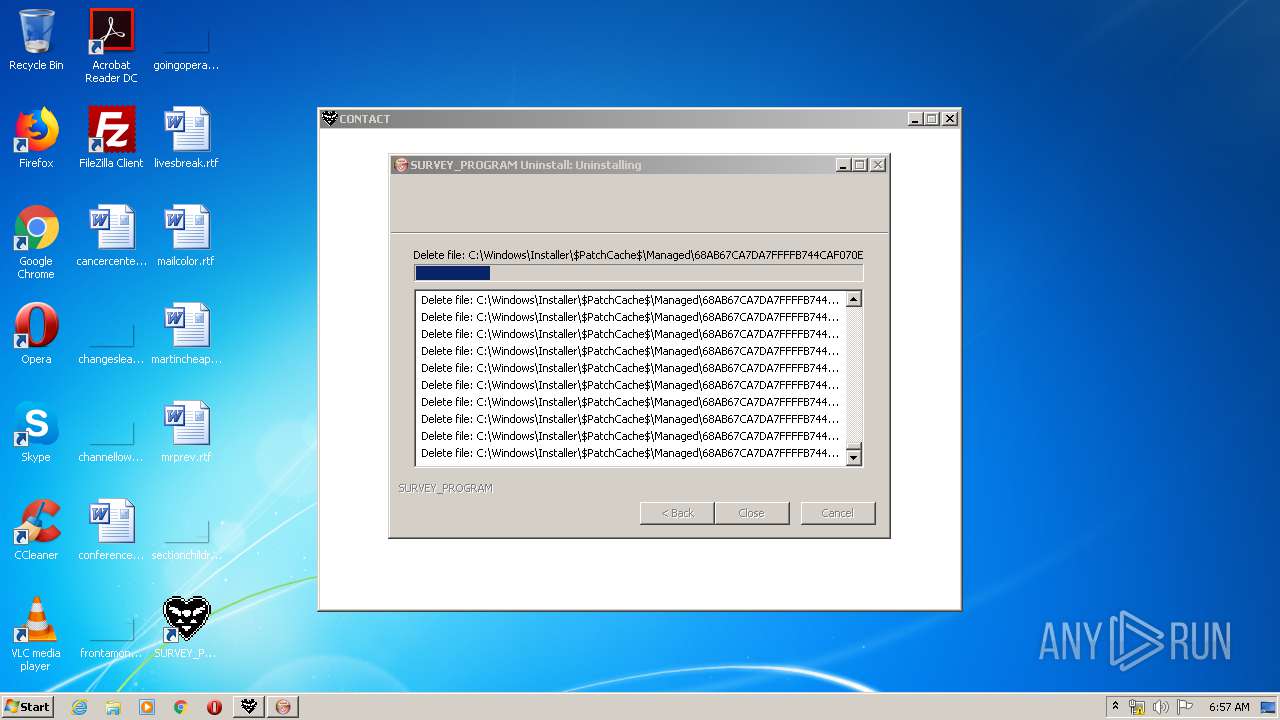Open Acrobat Reader DC shortcut
The width and height of the screenshot is (1280, 720).
tap(111, 46)
